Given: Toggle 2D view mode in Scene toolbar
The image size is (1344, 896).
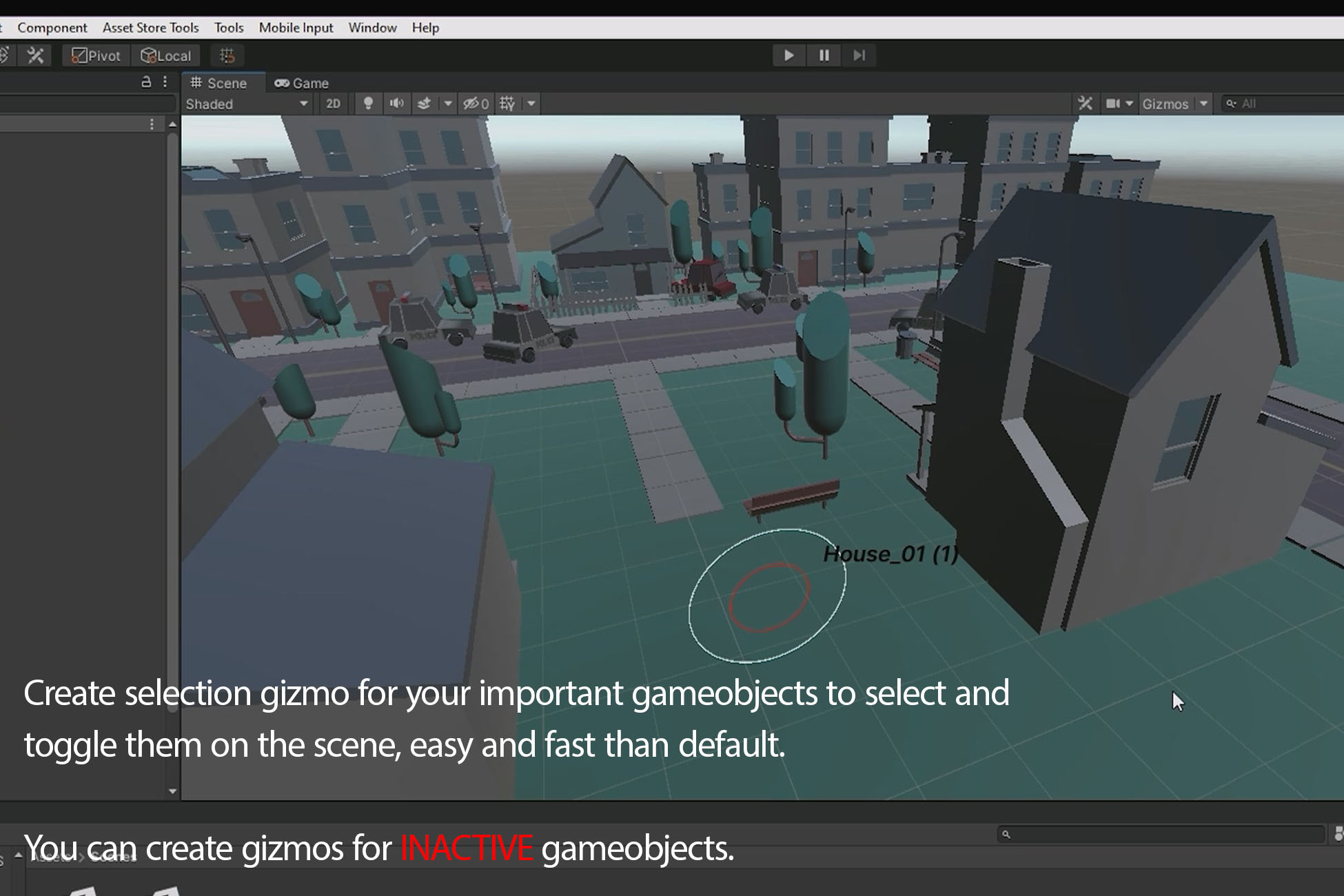Looking at the screenshot, I should [333, 103].
